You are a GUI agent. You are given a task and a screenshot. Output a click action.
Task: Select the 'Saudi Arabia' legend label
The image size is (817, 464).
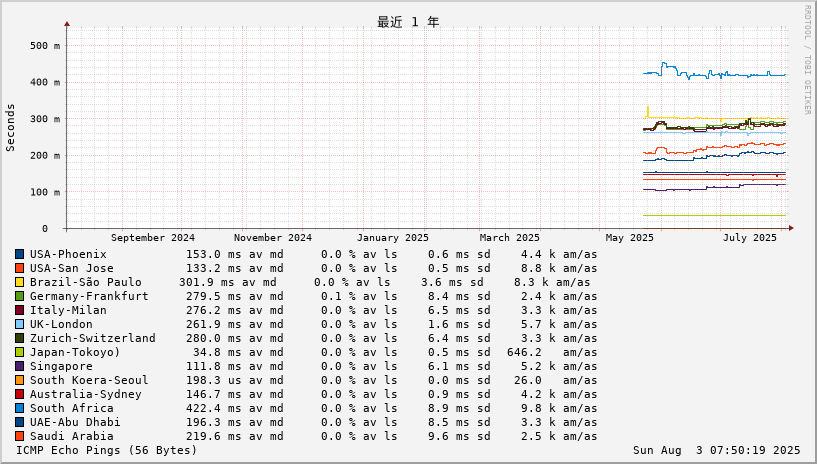click(x=71, y=436)
